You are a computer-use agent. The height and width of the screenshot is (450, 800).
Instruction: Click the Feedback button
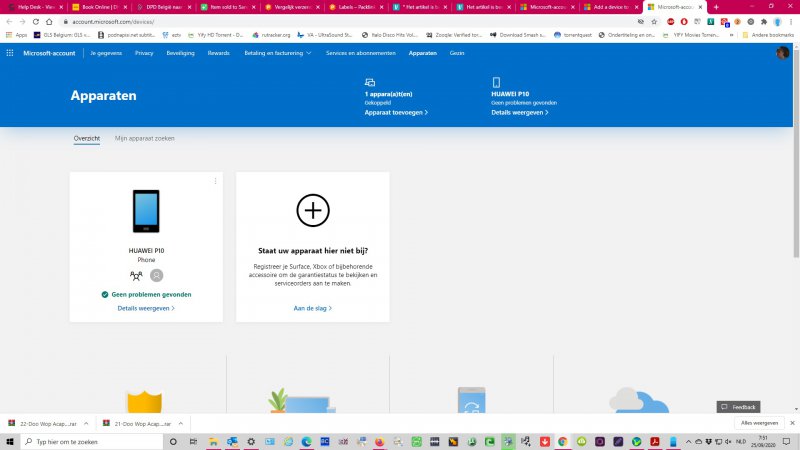coord(738,407)
